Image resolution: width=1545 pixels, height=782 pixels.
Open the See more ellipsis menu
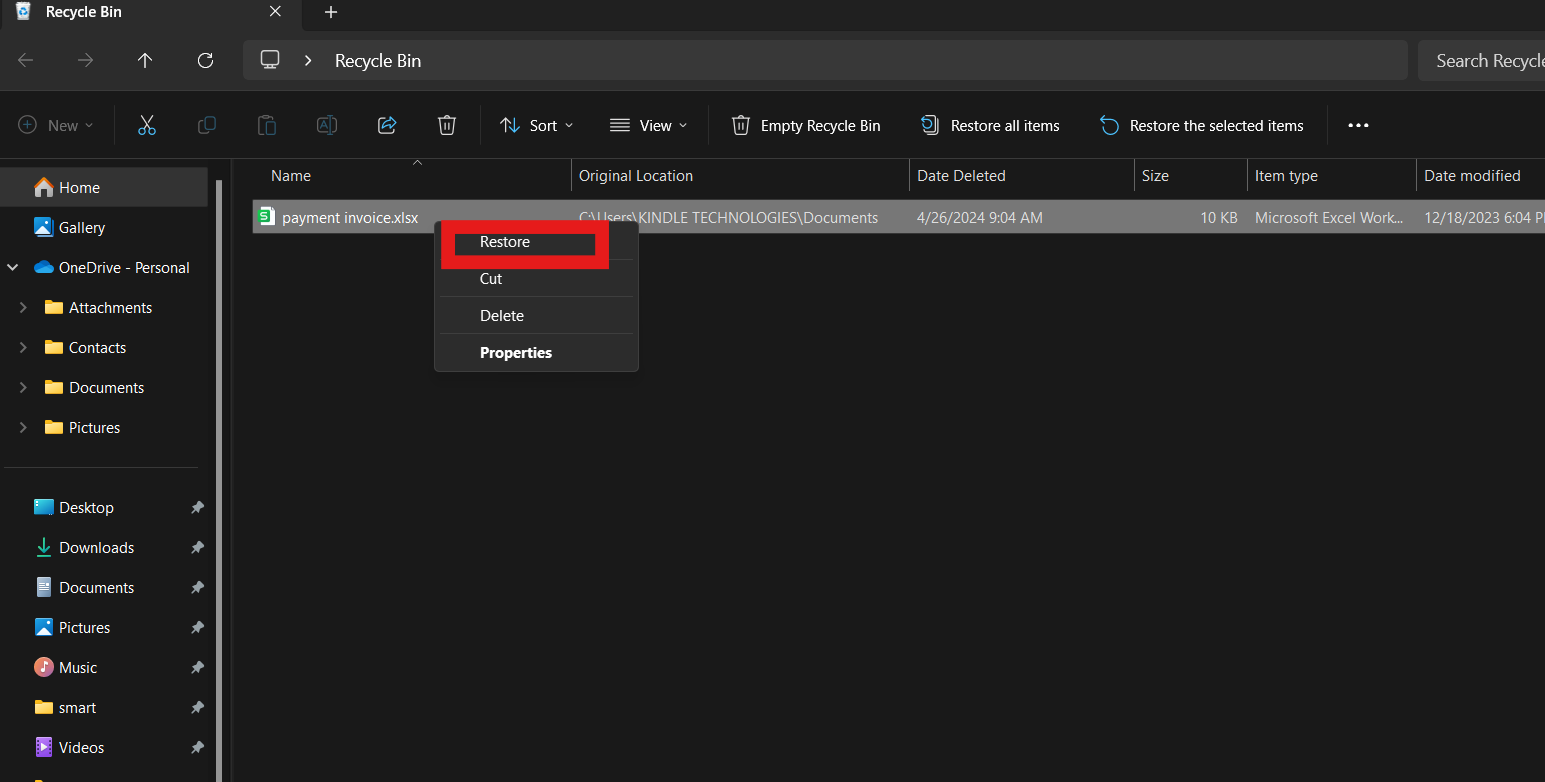(1357, 125)
